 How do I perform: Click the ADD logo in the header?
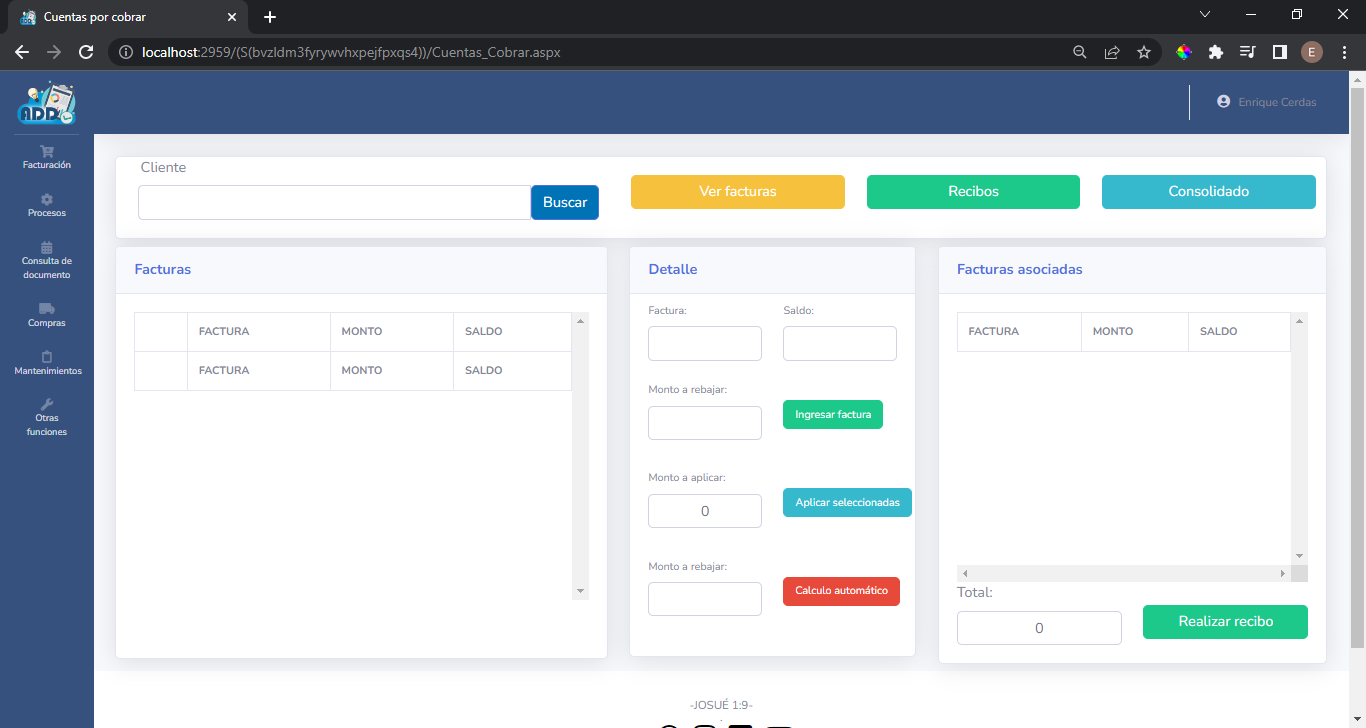pyautogui.click(x=46, y=103)
